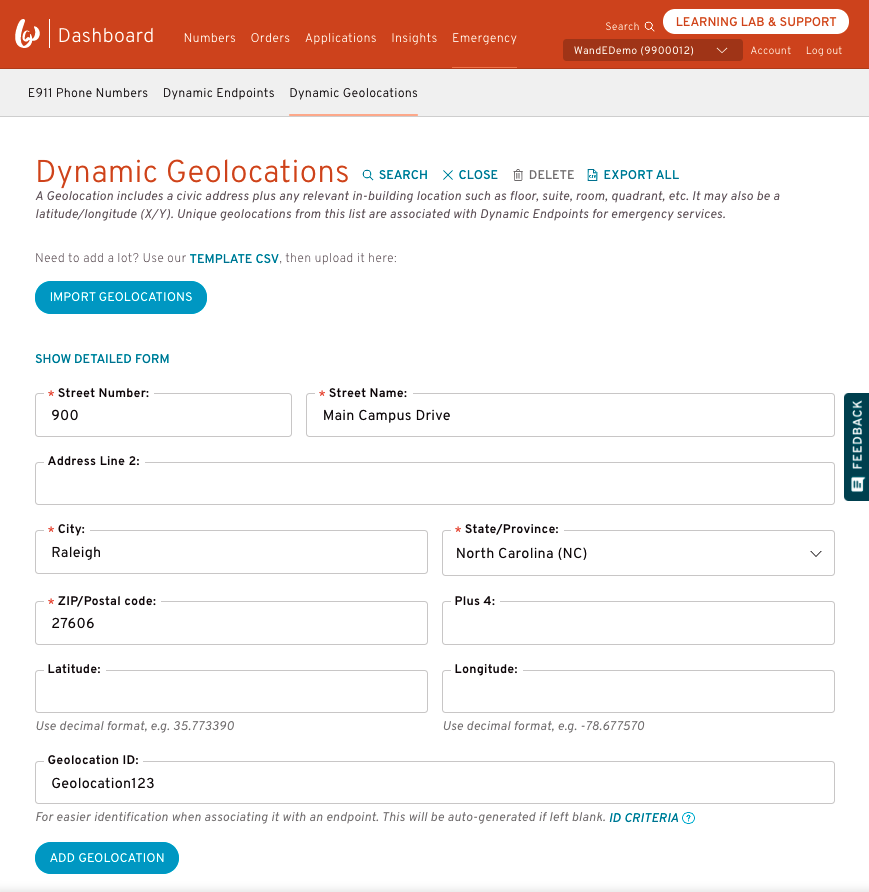Image resolution: width=869 pixels, height=892 pixels.
Task: Open the Applications menu
Action: click(x=341, y=38)
